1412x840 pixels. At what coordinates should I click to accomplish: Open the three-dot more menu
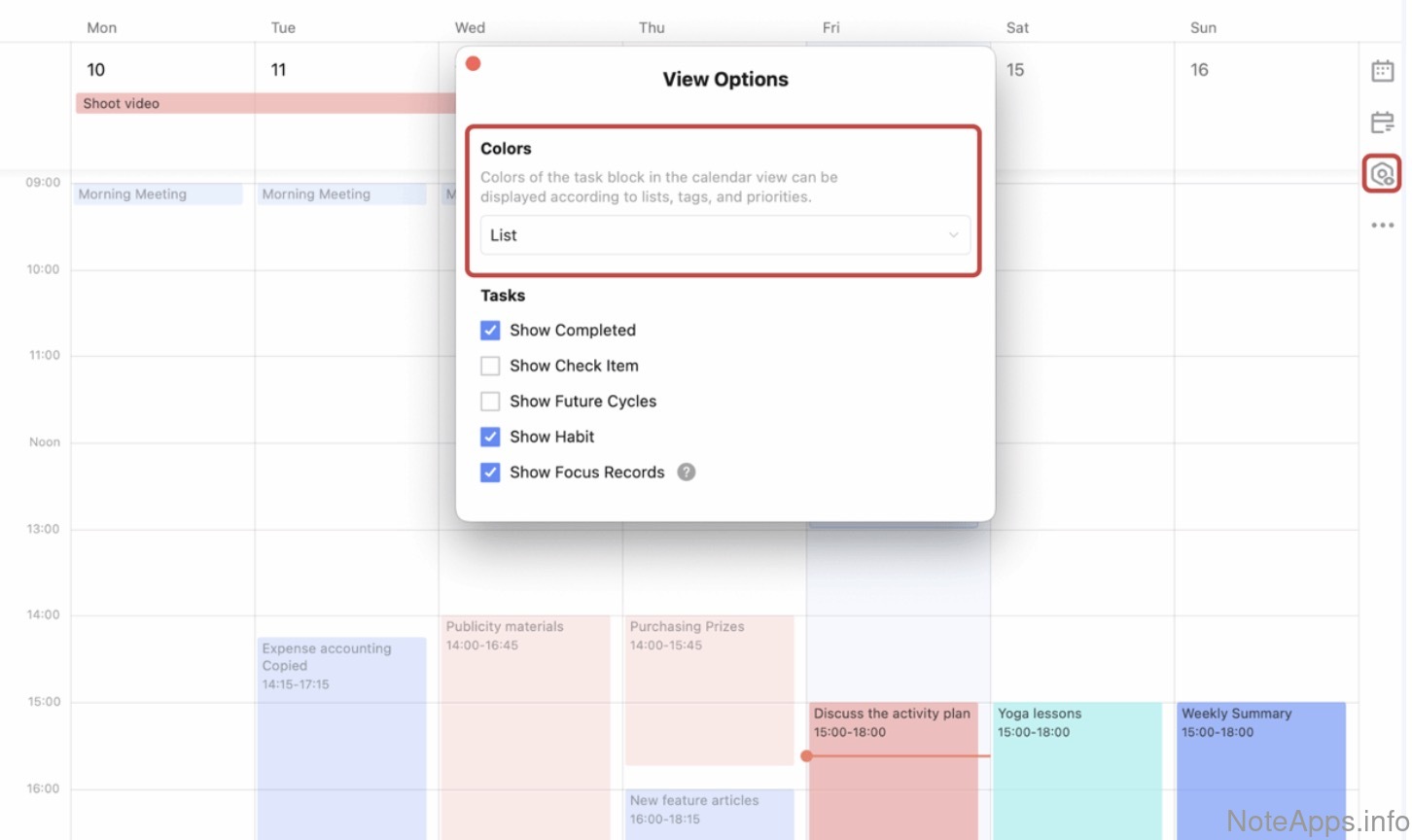point(1382,226)
